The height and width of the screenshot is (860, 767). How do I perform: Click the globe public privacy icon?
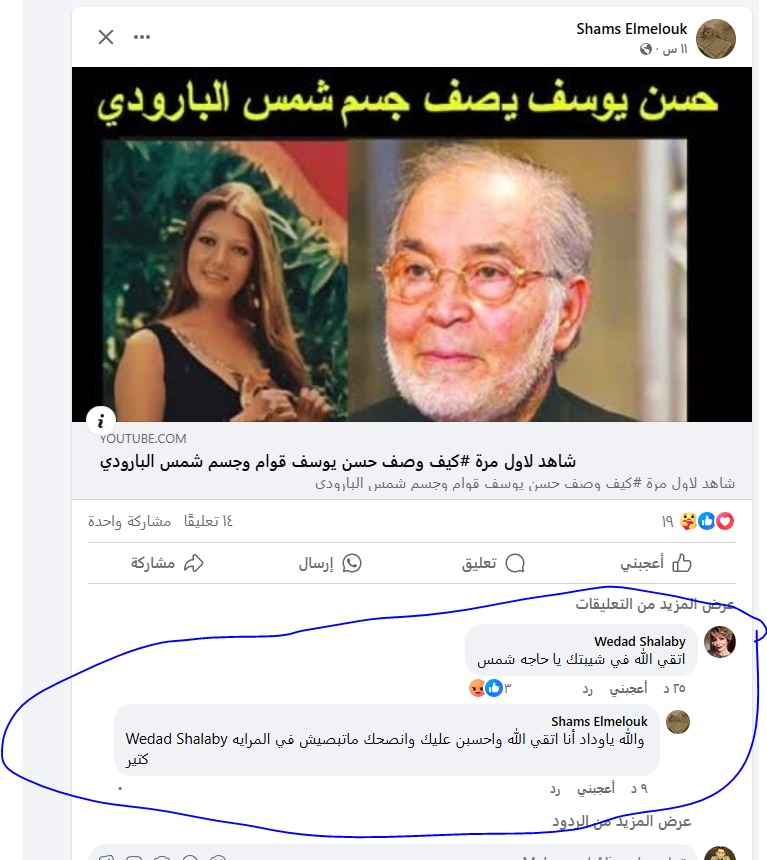[x=646, y=49]
